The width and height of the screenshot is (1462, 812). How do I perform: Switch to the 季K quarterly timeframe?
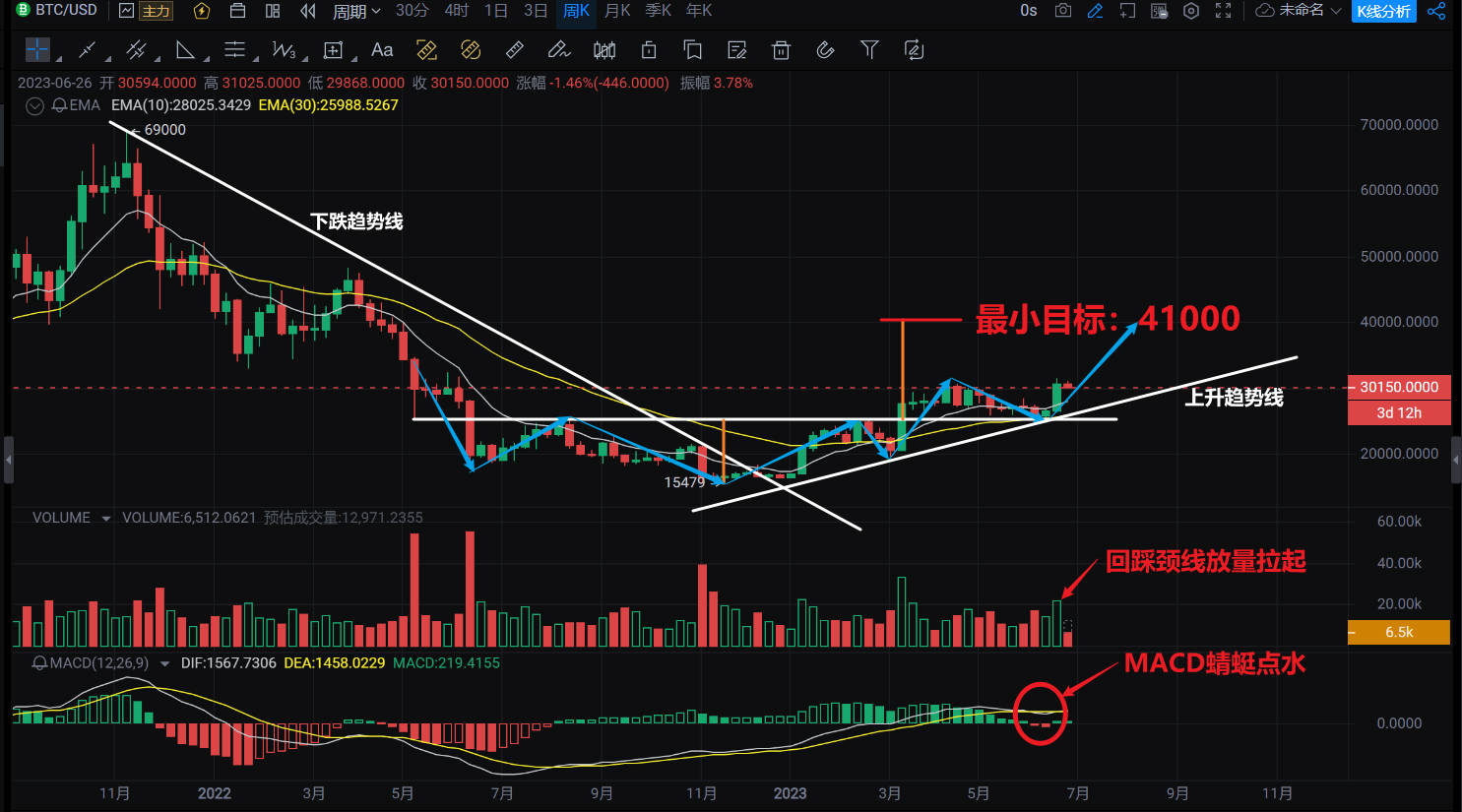[659, 11]
